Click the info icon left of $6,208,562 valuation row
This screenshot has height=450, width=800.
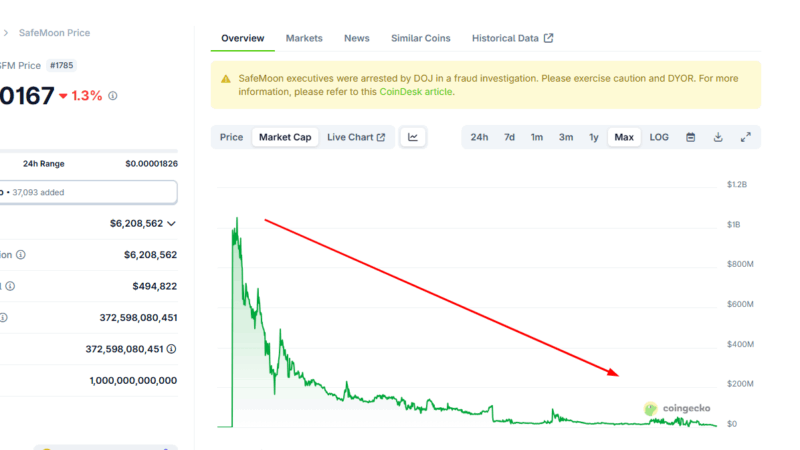tap(20, 255)
